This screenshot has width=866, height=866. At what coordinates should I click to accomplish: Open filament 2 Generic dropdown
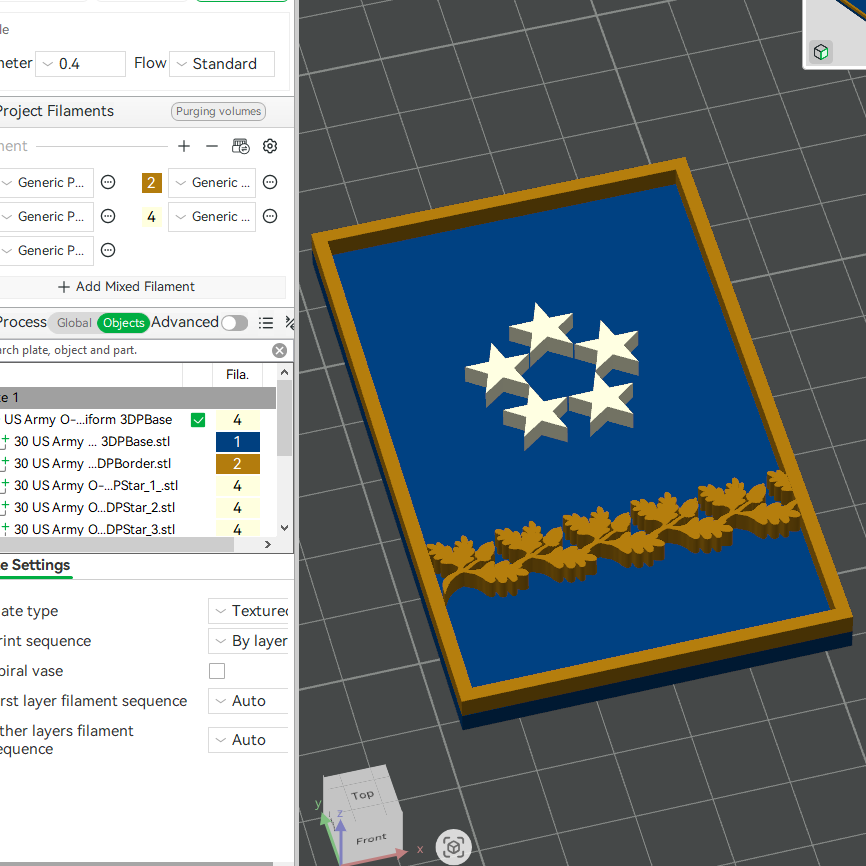pos(212,183)
